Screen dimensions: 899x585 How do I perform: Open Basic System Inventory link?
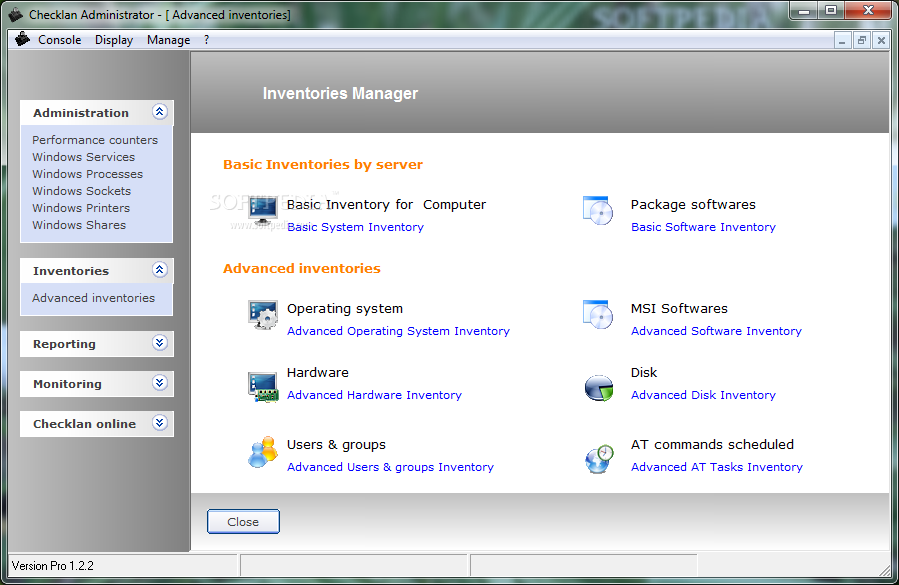(355, 227)
